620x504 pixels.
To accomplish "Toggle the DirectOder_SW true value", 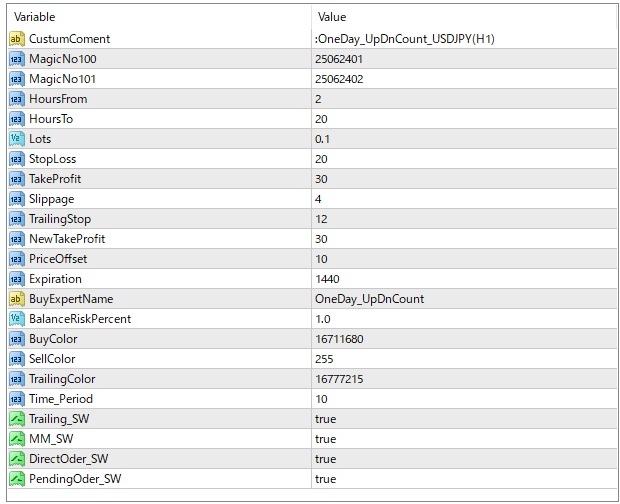I will [326, 459].
